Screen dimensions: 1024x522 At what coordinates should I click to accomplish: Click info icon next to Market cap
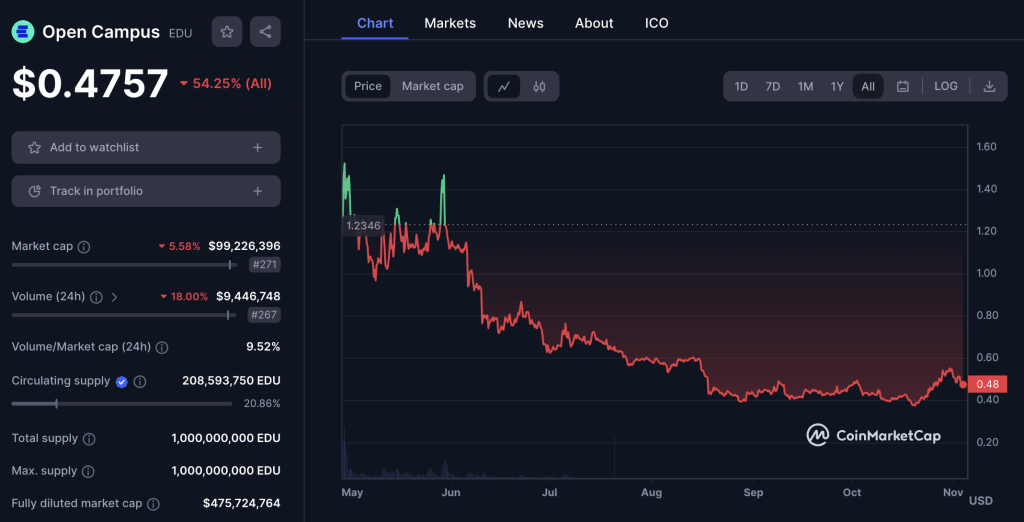click(x=84, y=247)
